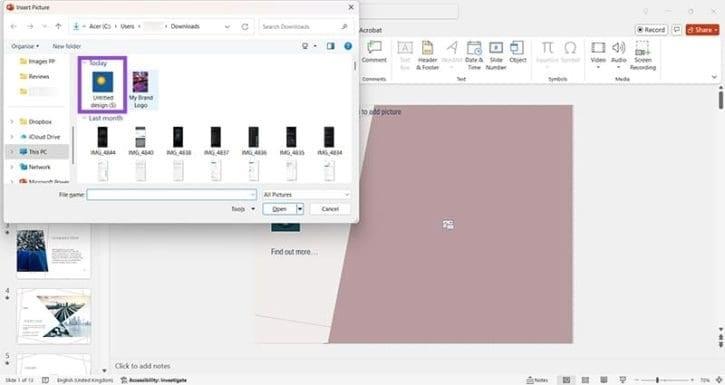Screen dimensions: 725x385
Task: Insert a Comment from the ribbon
Action: tap(374, 52)
